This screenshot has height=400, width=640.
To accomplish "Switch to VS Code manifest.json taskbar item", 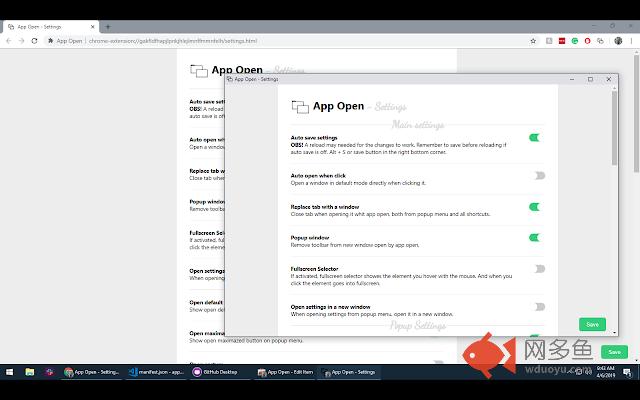I will (156, 372).
